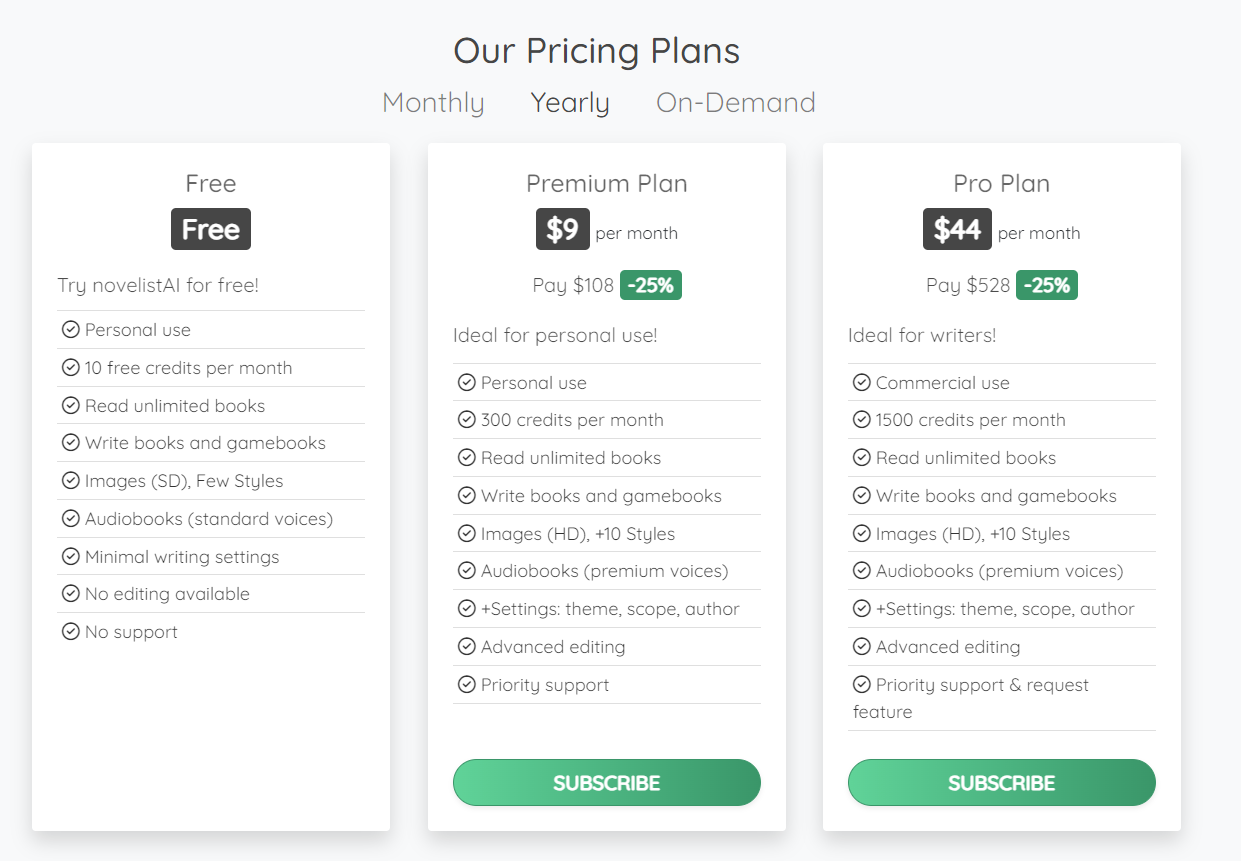
Task: Click the $44 Pro price badge
Action: click(x=957, y=229)
